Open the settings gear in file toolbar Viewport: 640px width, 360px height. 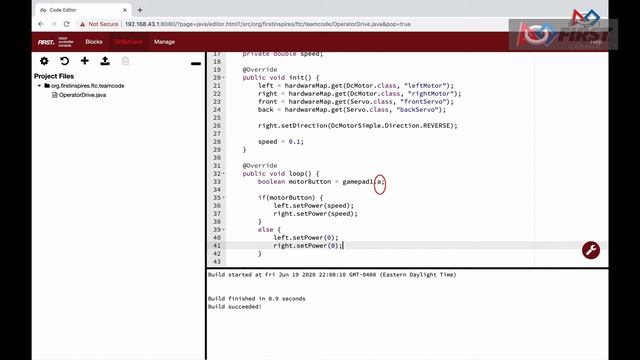point(44,61)
